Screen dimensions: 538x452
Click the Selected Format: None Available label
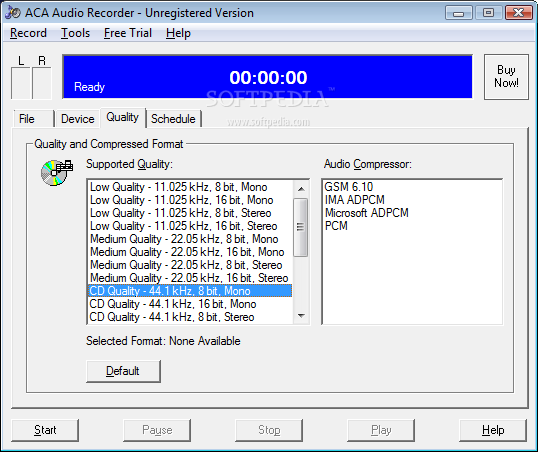[163, 341]
